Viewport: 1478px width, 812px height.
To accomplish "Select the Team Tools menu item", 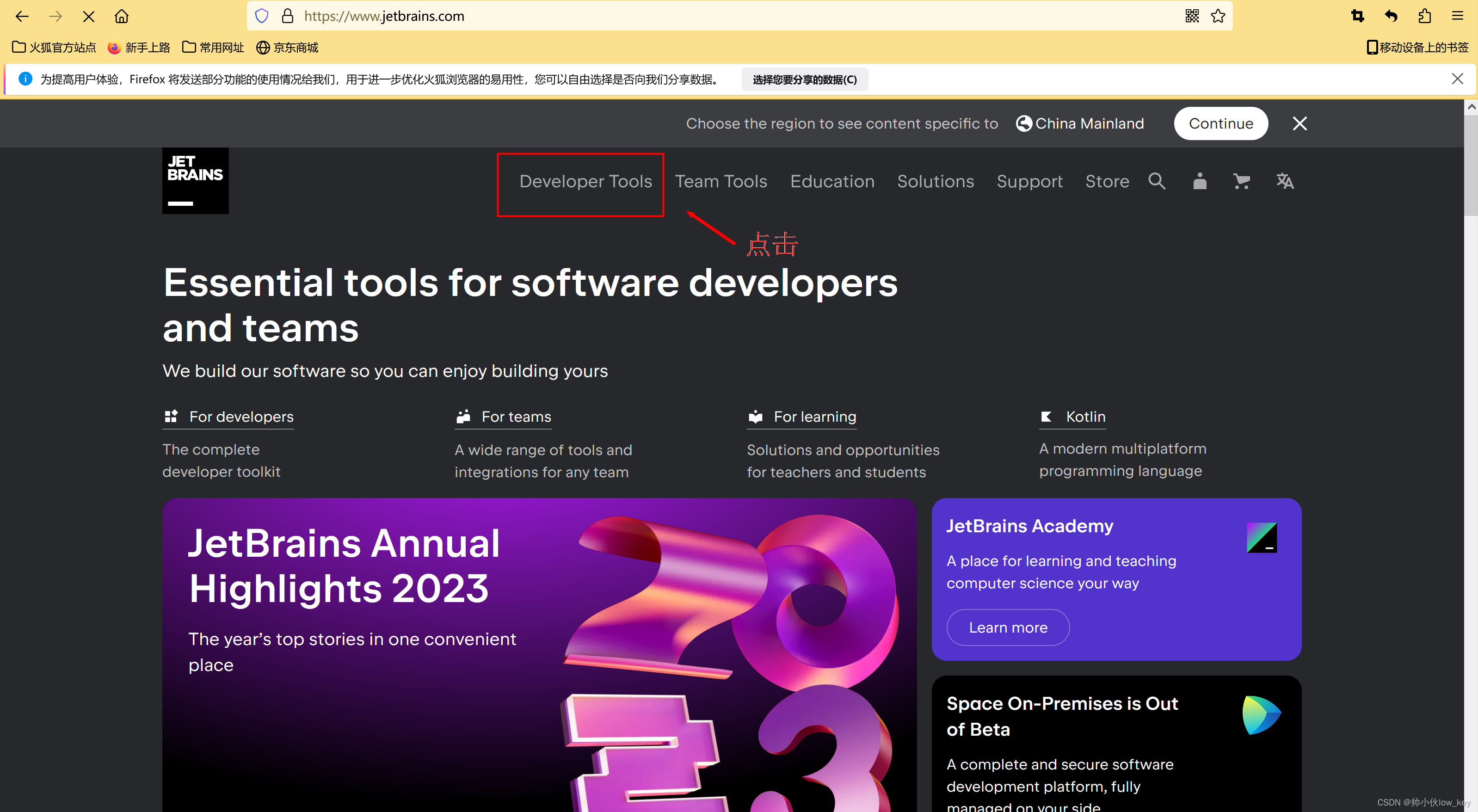I will (x=721, y=181).
